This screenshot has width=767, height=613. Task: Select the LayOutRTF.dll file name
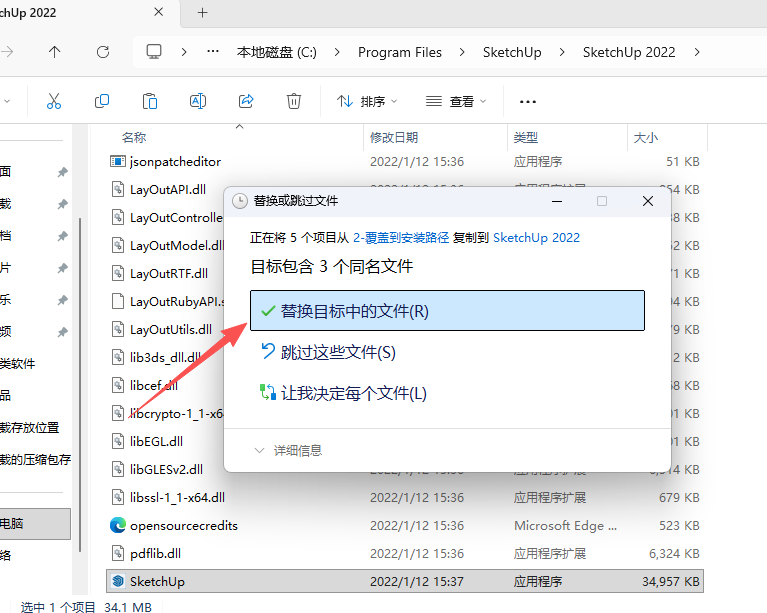[x=169, y=273]
